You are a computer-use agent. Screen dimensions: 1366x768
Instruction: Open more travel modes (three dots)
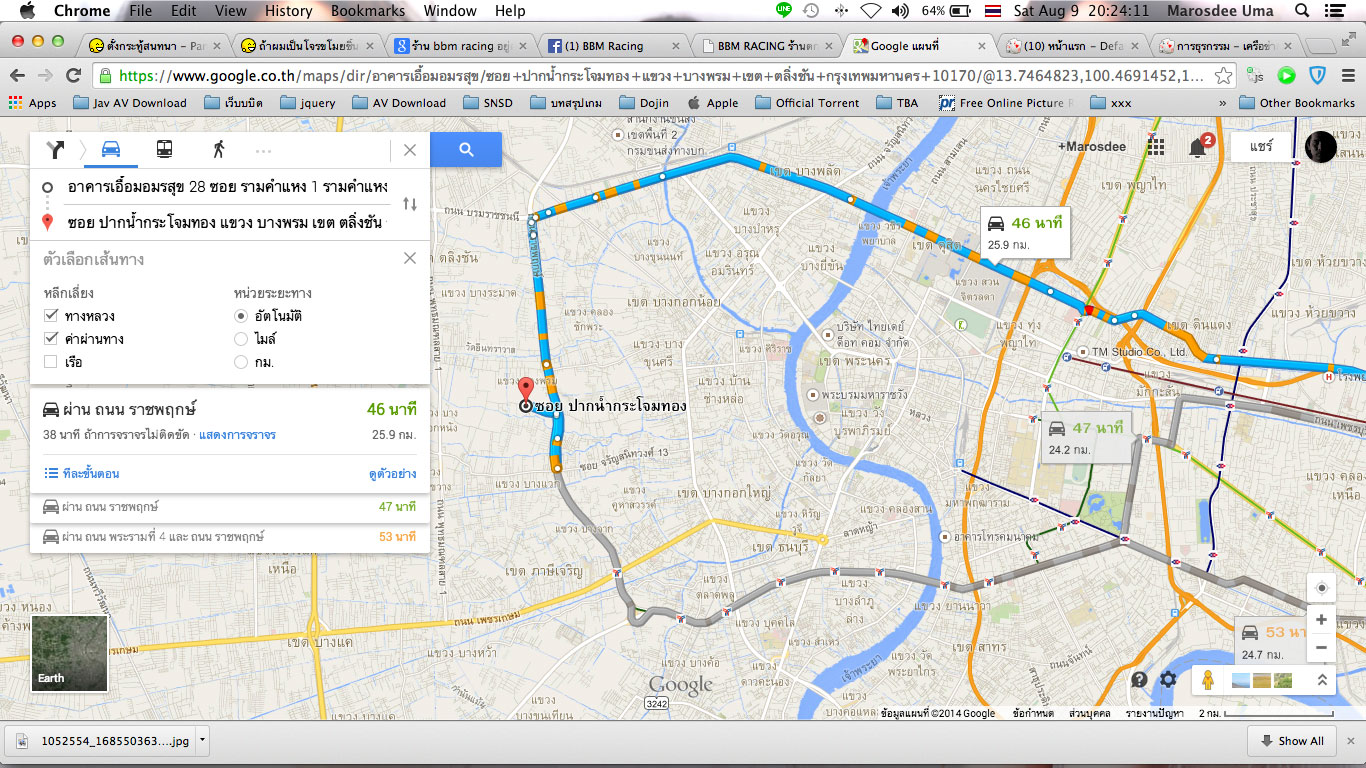click(x=264, y=151)
